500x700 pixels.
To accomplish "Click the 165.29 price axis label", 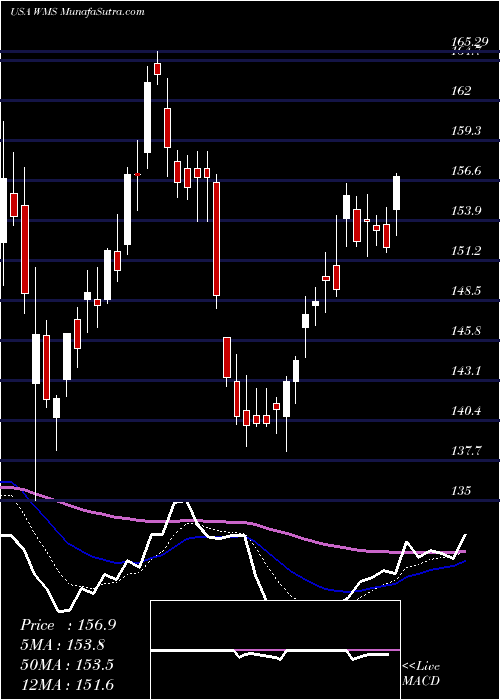I will [469, 42].
